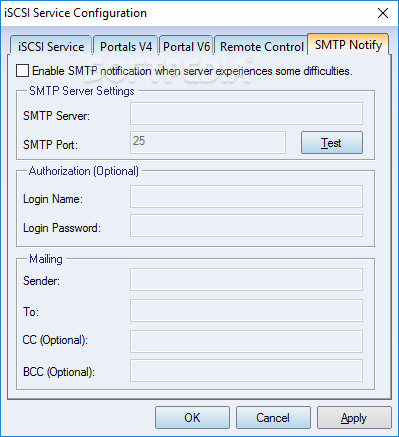Image resolution: width=399 pixels, height=437 pixels.
Task: Select the Login Password field
Action: (246, 226)
